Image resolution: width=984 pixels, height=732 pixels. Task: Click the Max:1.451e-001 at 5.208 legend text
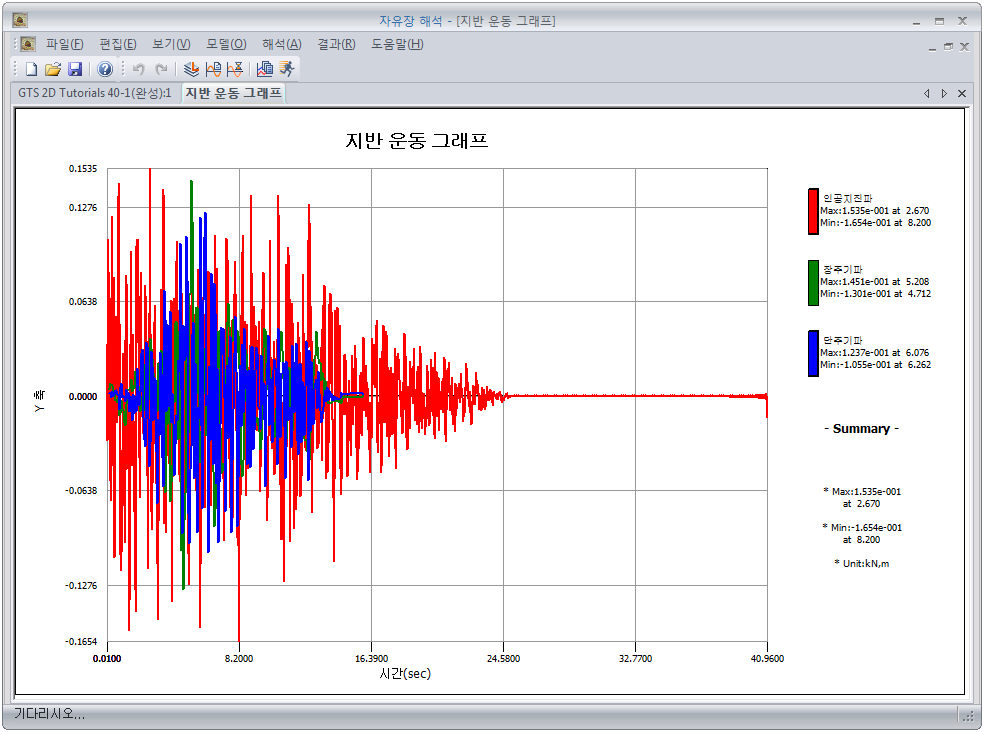pos(875,282)
